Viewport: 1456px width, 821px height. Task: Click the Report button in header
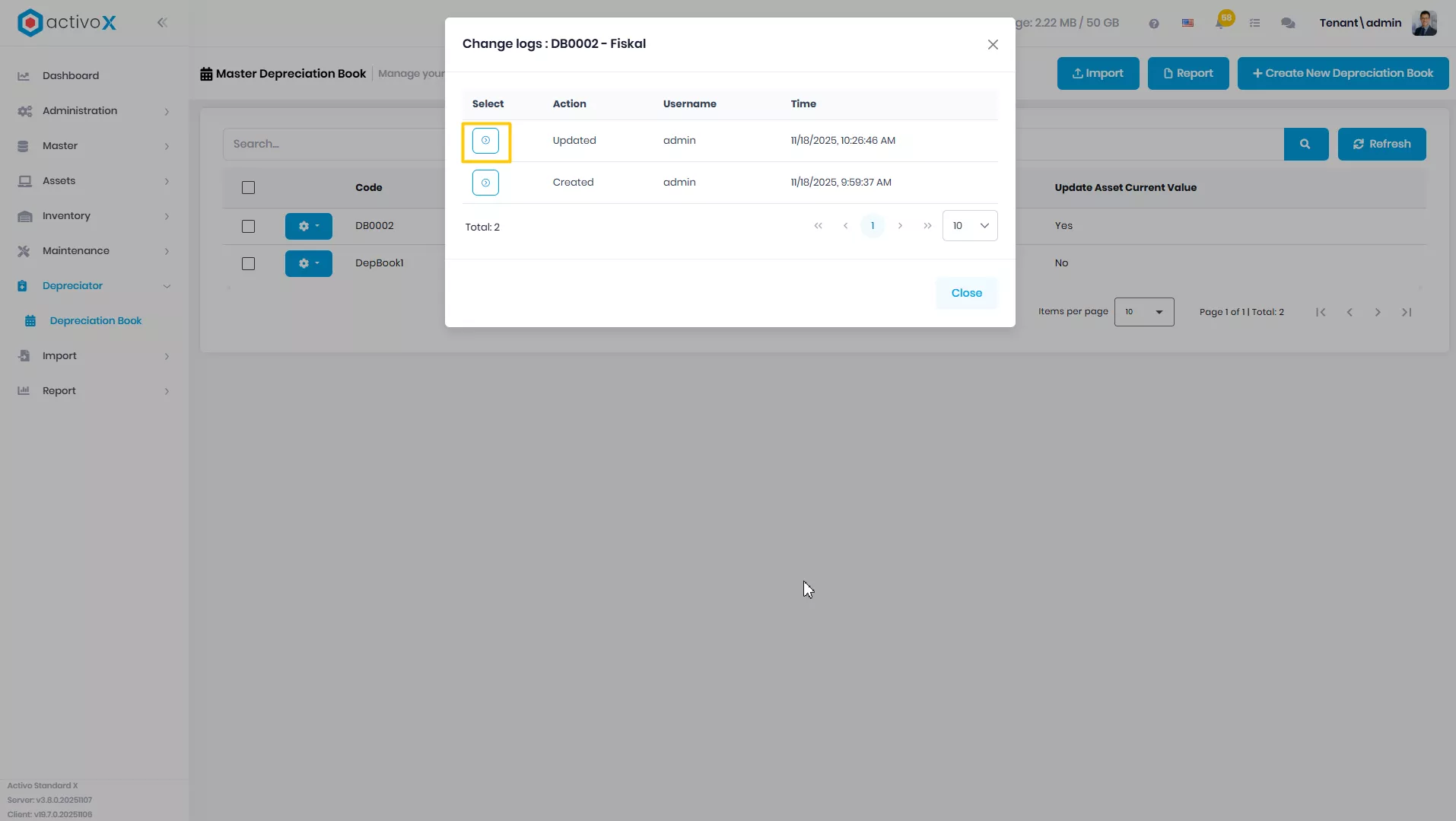pos(1187,73)
